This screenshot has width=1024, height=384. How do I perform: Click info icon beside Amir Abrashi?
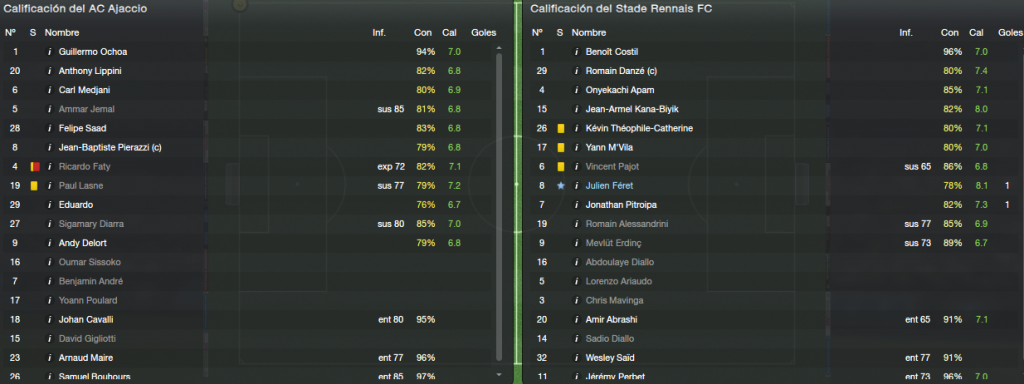pyautogui.click(x=576, y=319)
